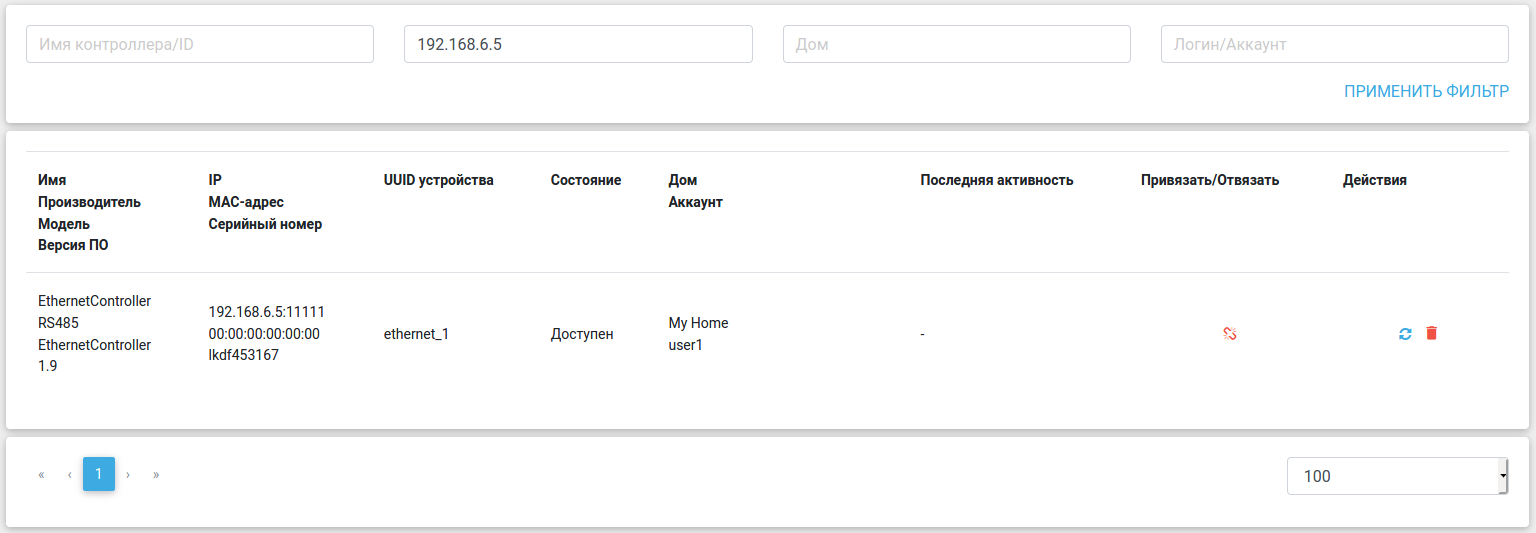The width and height of the screenshot is (1536, 533).
Task: Jump to the last page of results
Action: [x=156, y=474]
